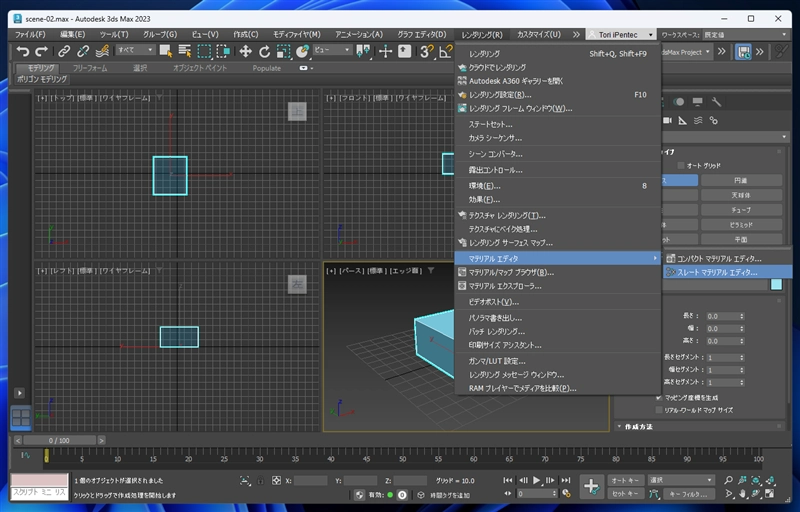Expand object category dropdown in Create panel

tap(724, 137)
